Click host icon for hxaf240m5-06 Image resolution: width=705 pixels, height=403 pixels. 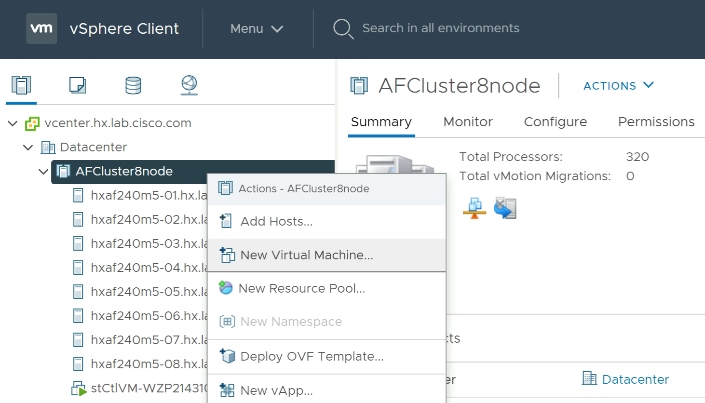click(78, 316)
